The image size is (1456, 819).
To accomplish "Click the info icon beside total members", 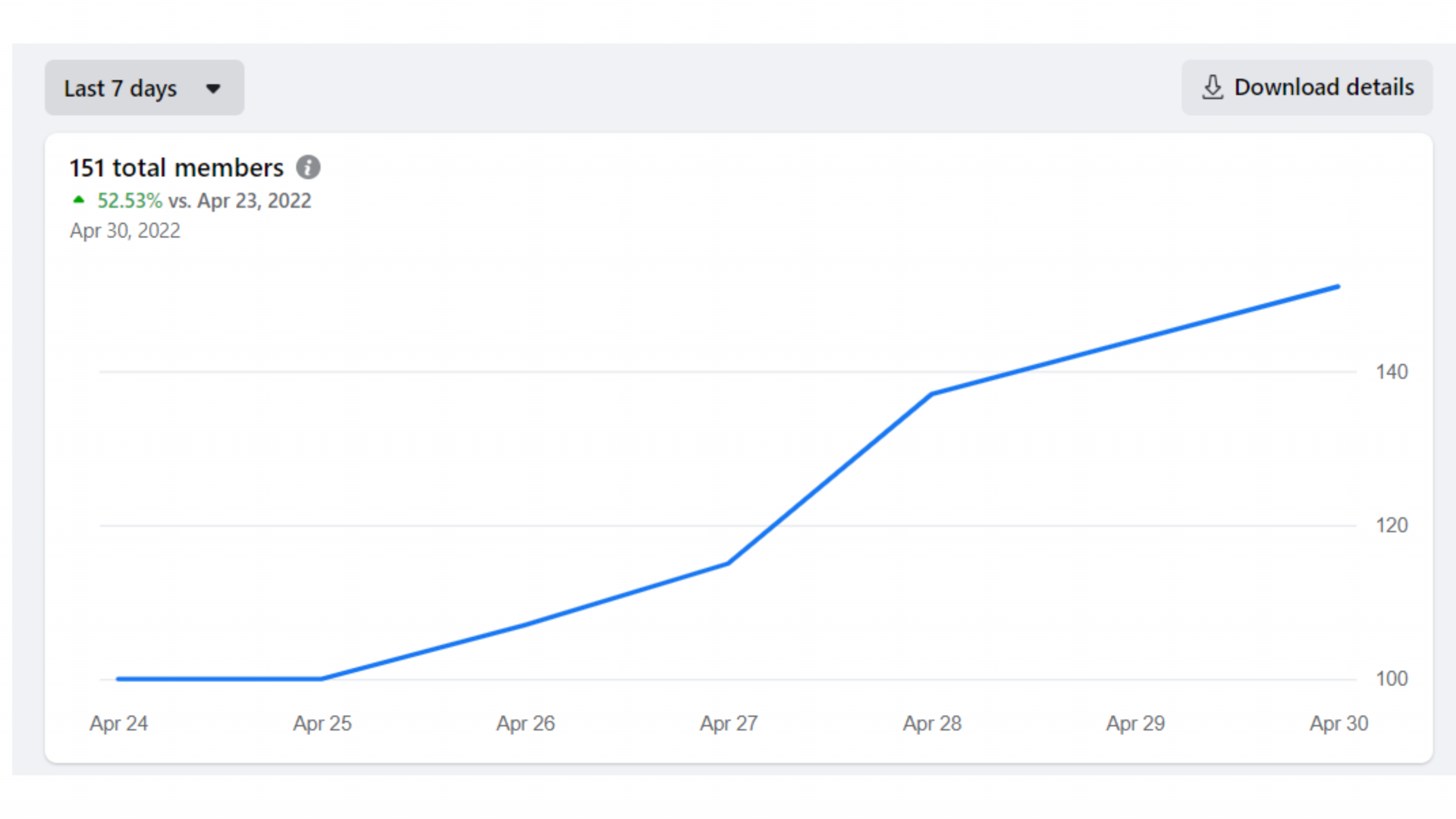I will point(308,167).
